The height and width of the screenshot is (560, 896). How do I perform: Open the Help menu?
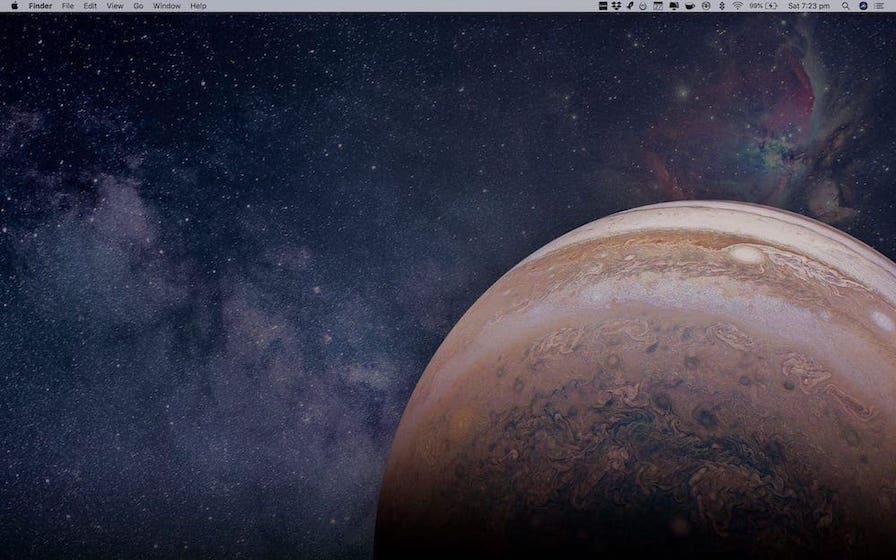pos(198,6)
